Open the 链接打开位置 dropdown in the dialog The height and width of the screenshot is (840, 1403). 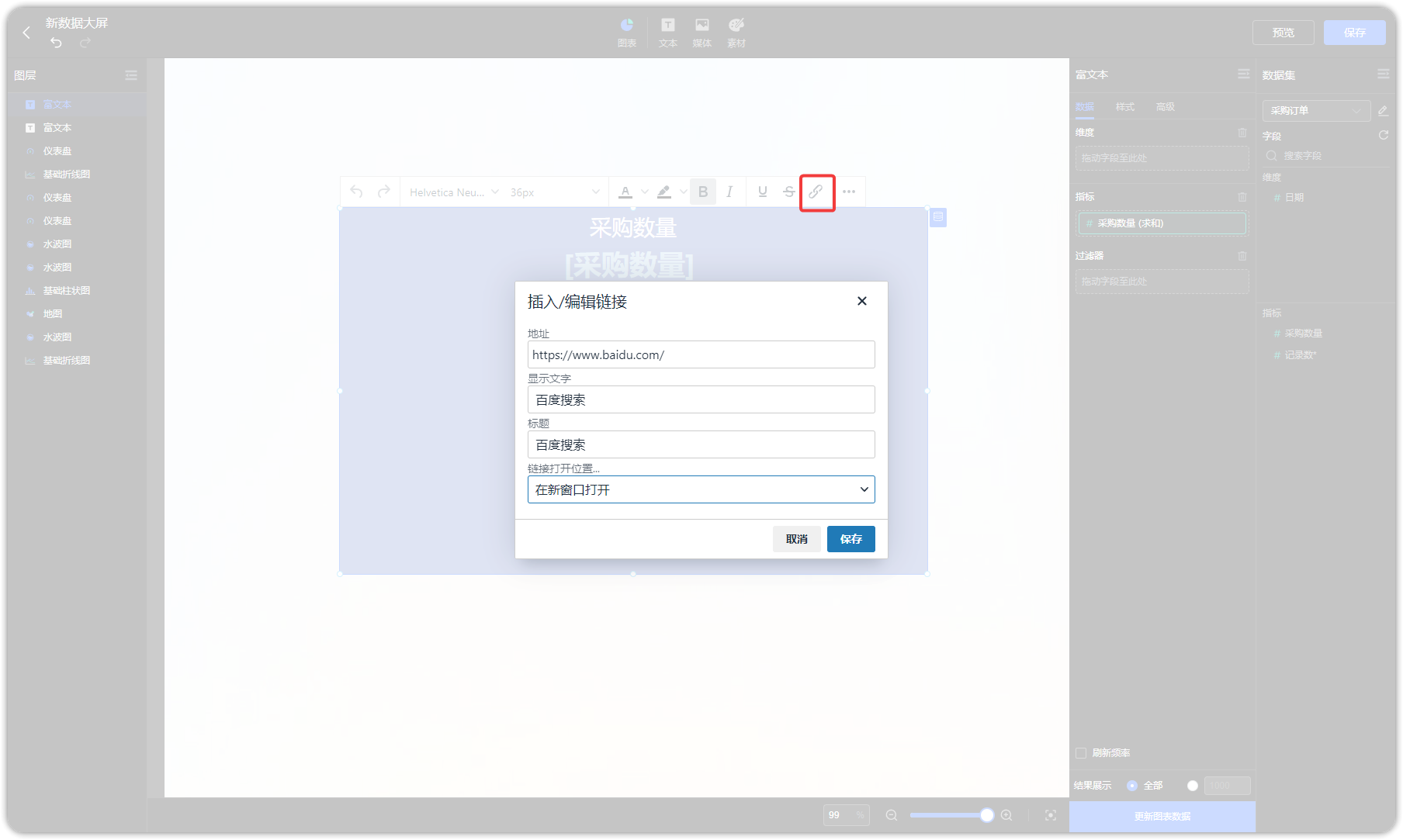tap(700, 489)
